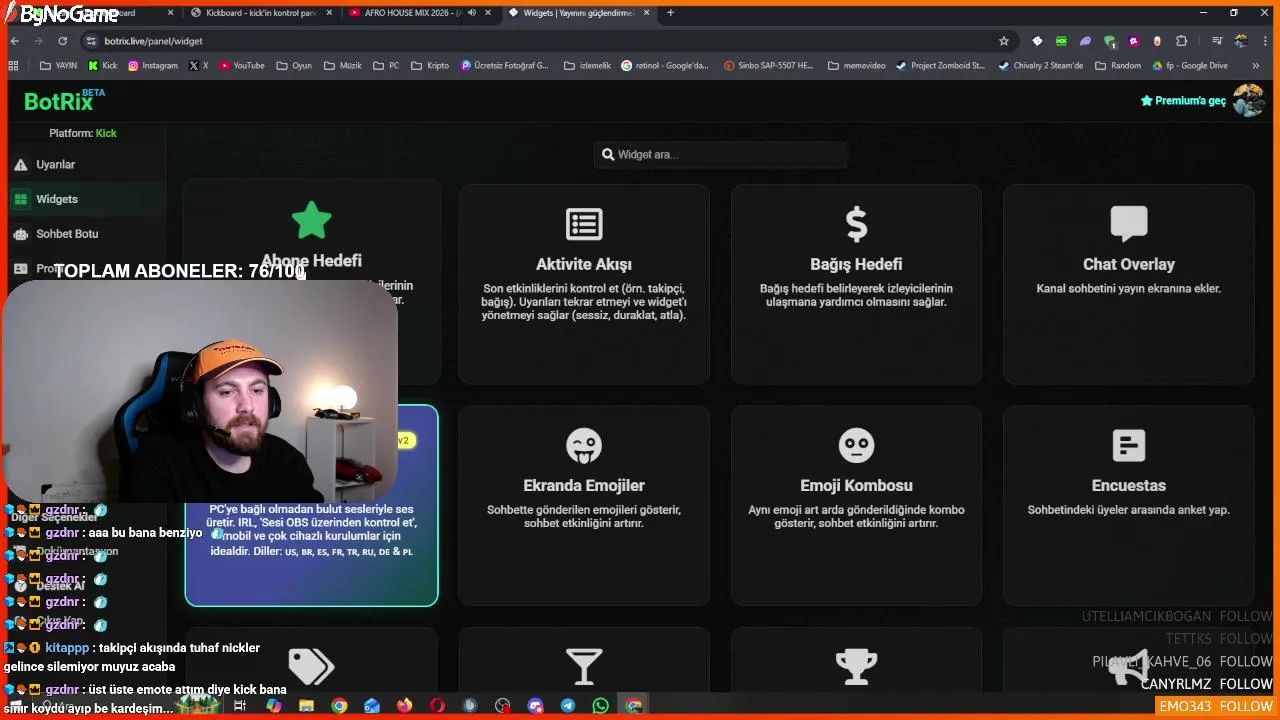Open Sohbet Botu in the sidebar
Screen dimensions: 1280x720
pyautogui.click(x=84, y=234)
